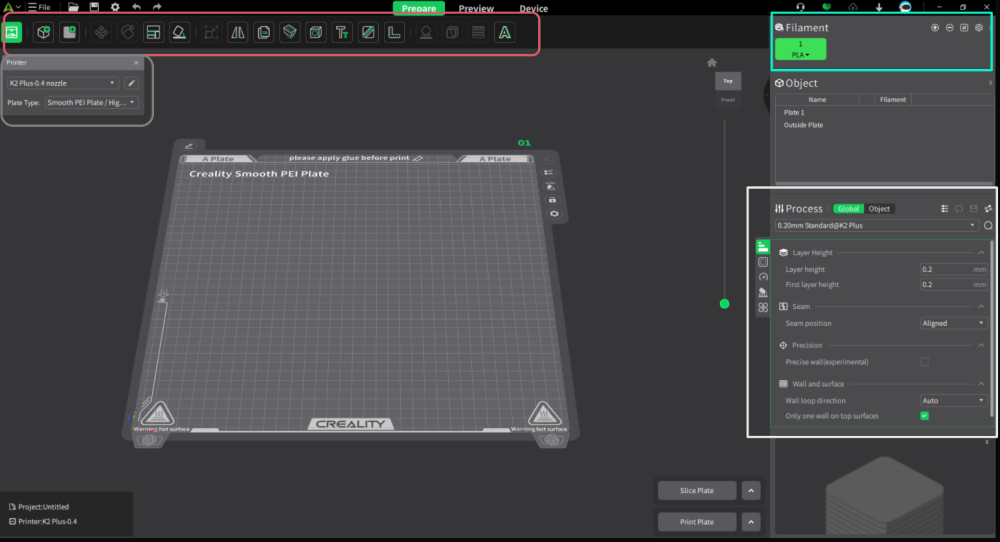The image size is (1000, 542).
Task: Click the cloud upload icon in title bar
Action: pos(853,7)
